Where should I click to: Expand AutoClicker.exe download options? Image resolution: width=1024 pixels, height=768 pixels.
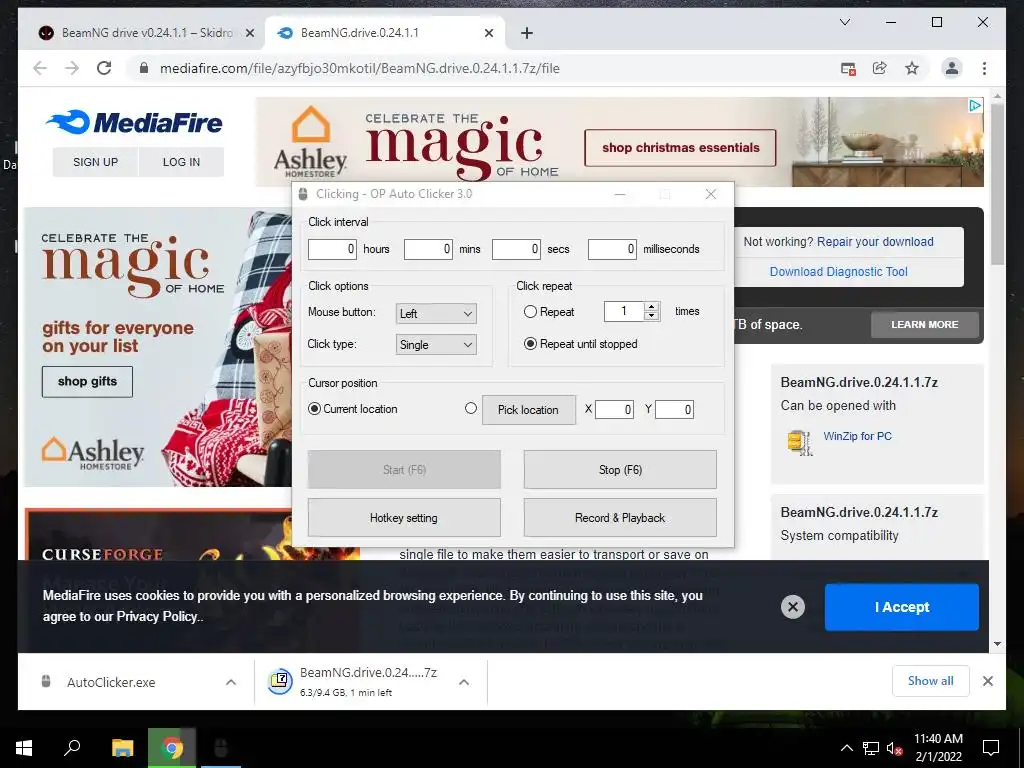click(x=231, y=682)
